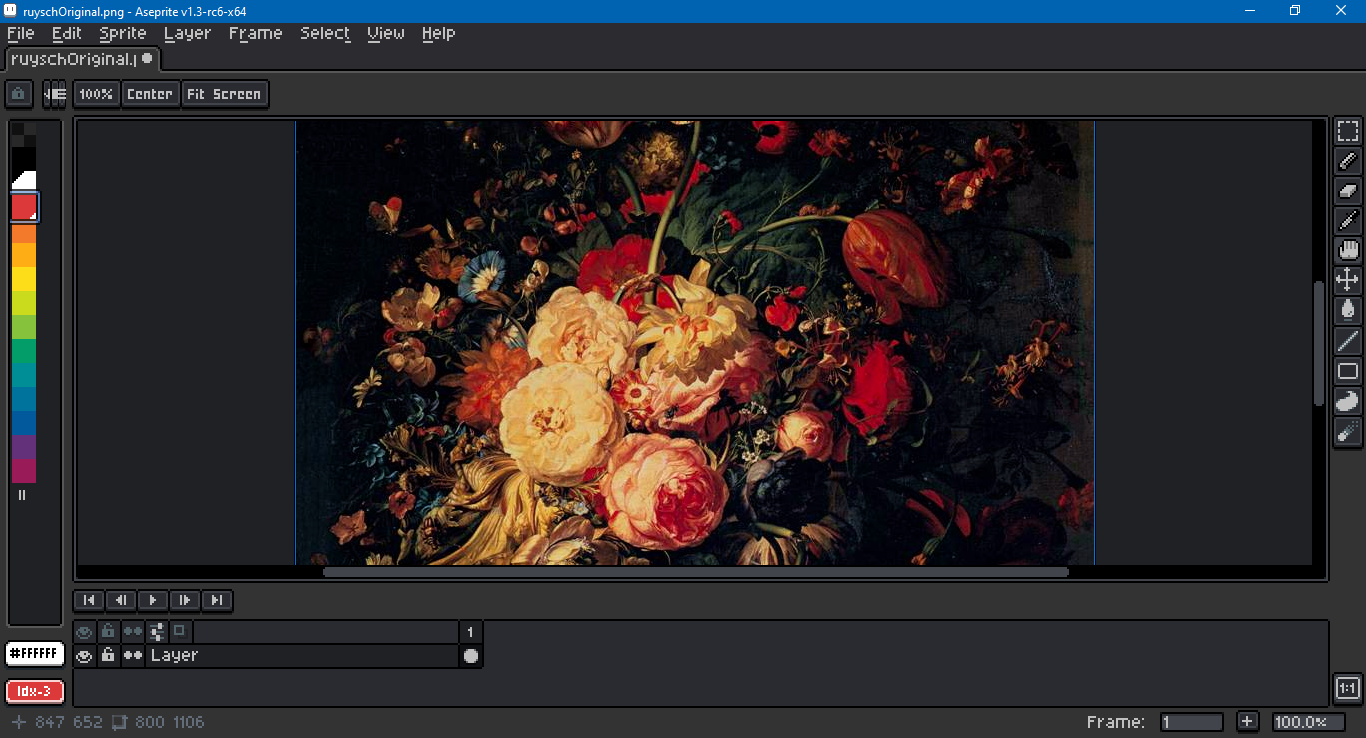Image resolution: width=1366 pixels, height=738 pixels.
Task: Toggle the lock on the Layer row
Action: click(x=109, y=656)
